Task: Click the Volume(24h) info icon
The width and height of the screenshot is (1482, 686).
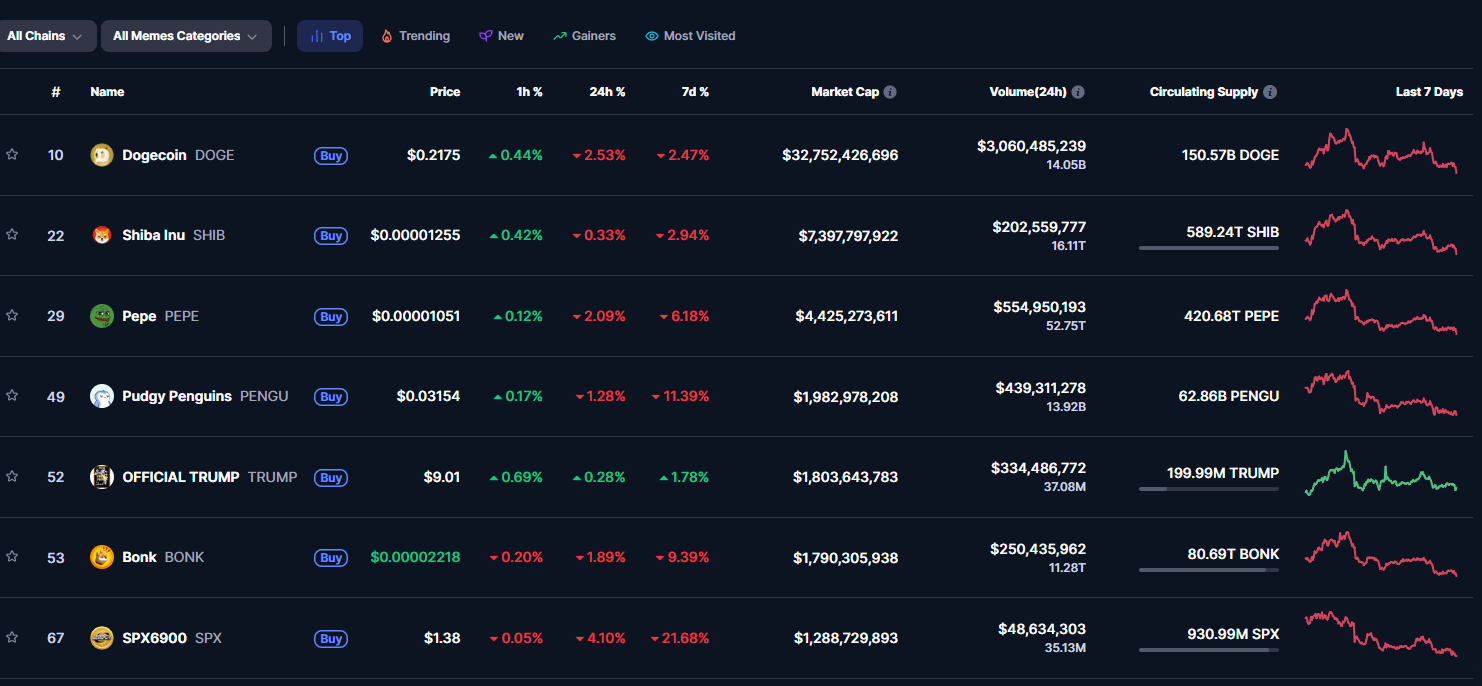Action: point(1078,92)
